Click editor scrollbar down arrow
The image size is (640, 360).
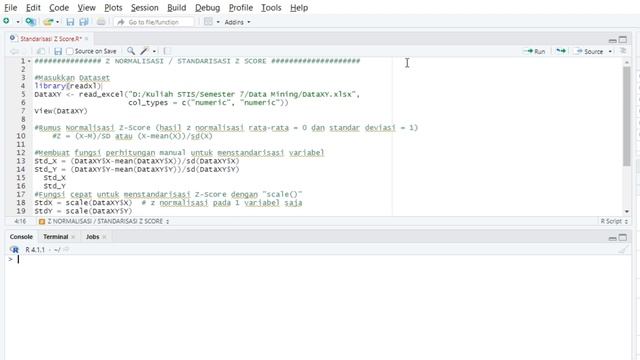coord(627,211)
